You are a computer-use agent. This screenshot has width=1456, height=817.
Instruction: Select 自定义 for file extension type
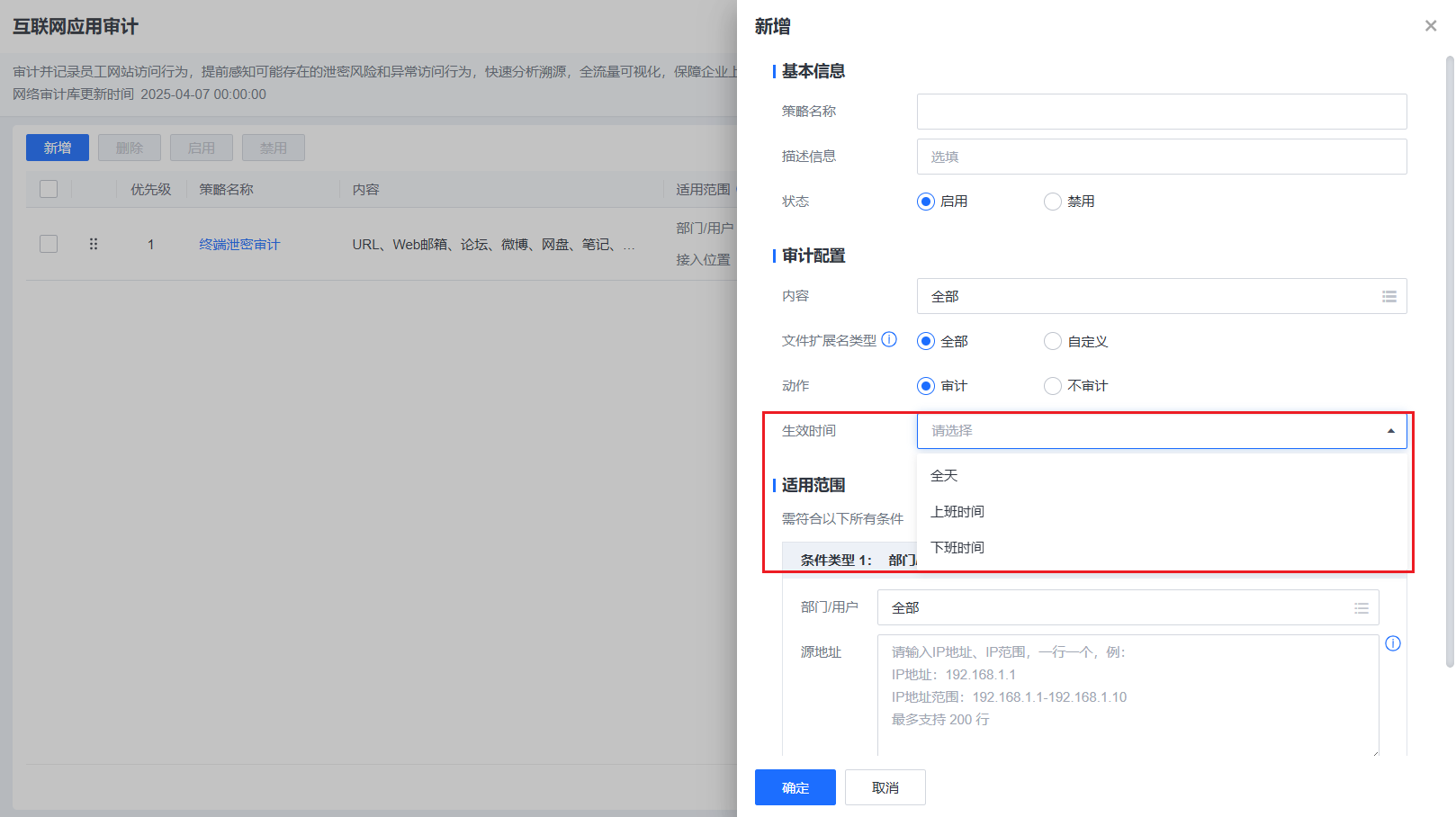pyautogui.click(x=1052, y=341)
